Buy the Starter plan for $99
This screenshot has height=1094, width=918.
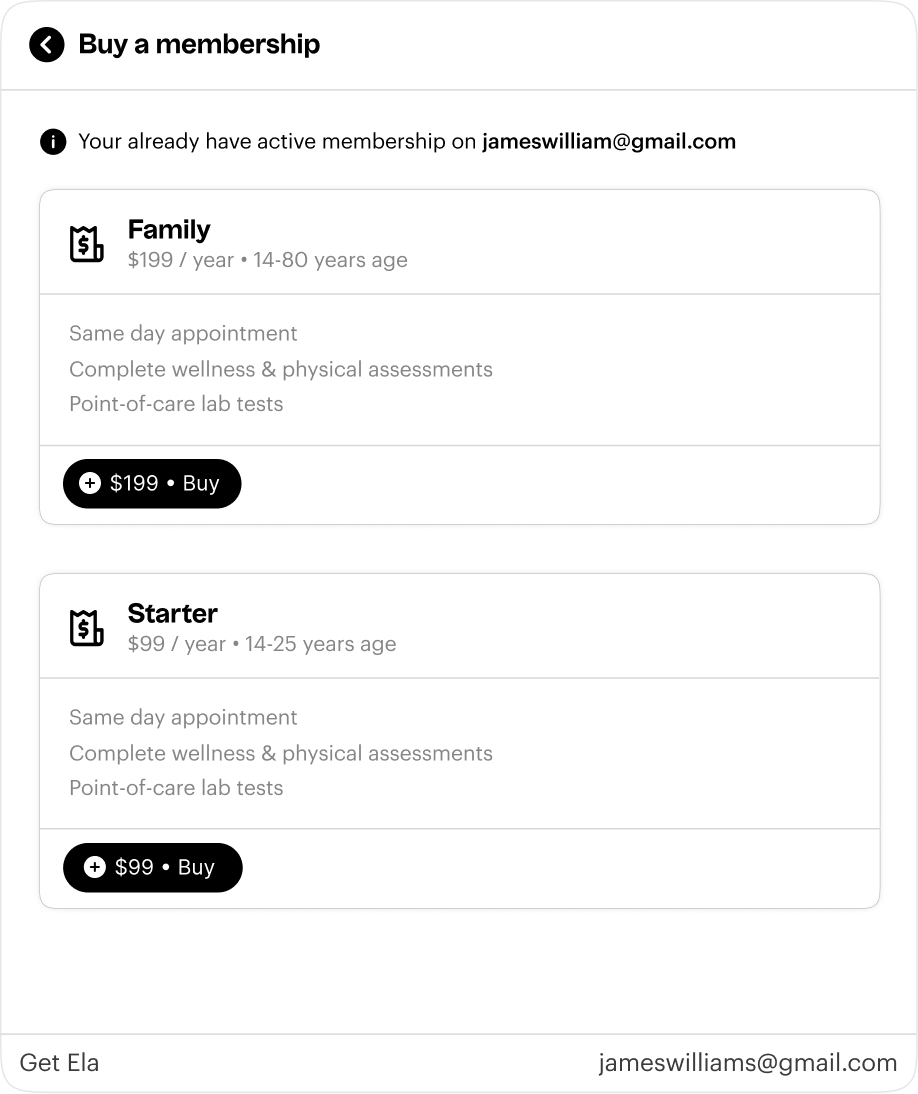point(153,867)
